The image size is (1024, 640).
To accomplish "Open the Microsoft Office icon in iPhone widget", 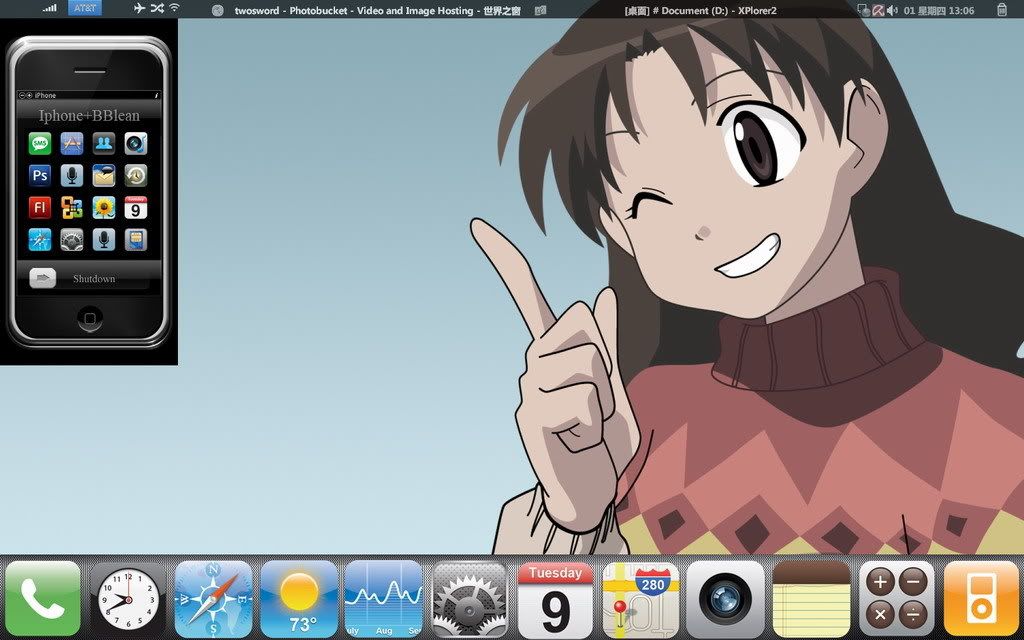I will tap(72, 208).
